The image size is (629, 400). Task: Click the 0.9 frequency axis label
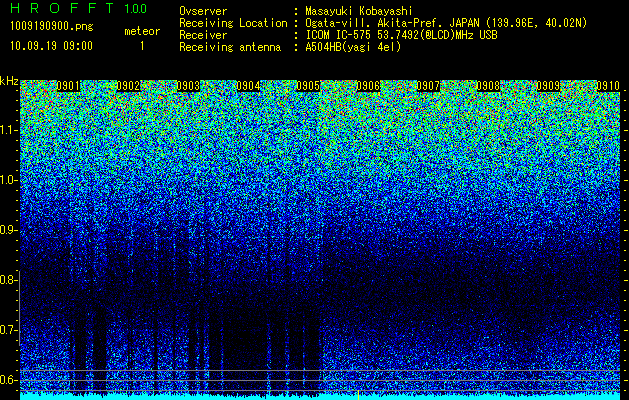(8, 230)
